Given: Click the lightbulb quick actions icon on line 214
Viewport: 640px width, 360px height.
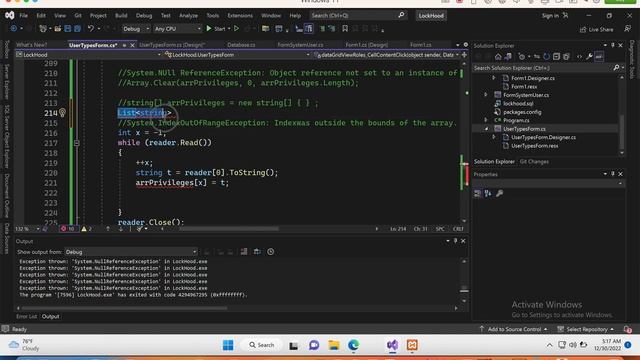Looking at the screenshot, I should (62, 113).
